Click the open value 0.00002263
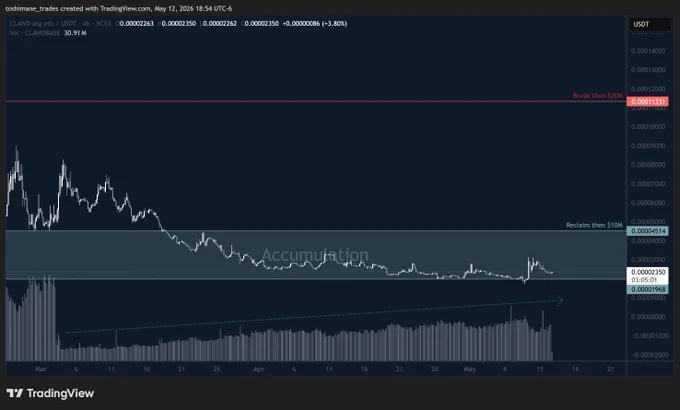The width and height of the screenshot is (680, 410). coord(137,23)
